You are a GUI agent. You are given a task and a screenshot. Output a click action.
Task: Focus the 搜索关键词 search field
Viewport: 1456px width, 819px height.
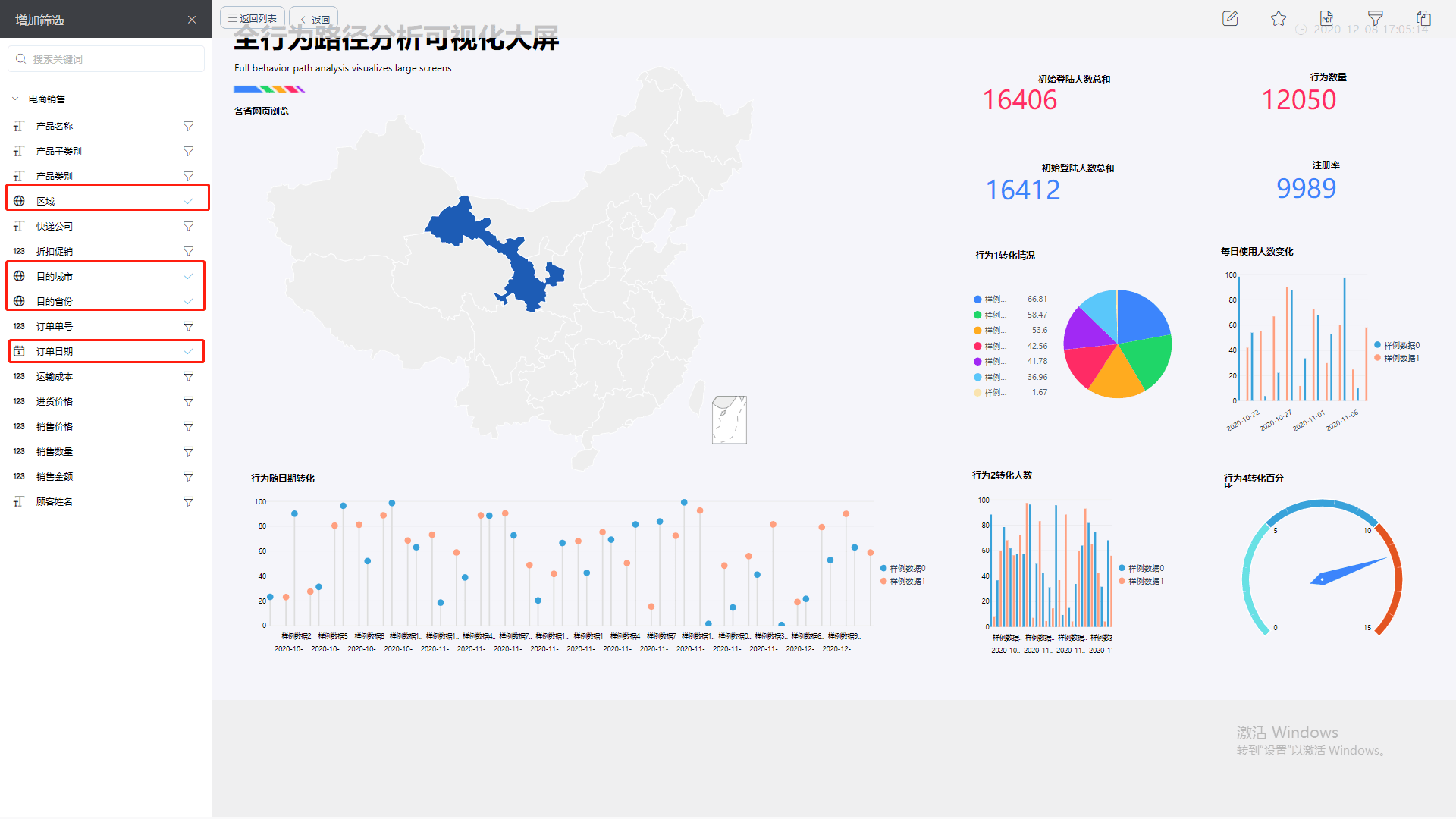106,59
